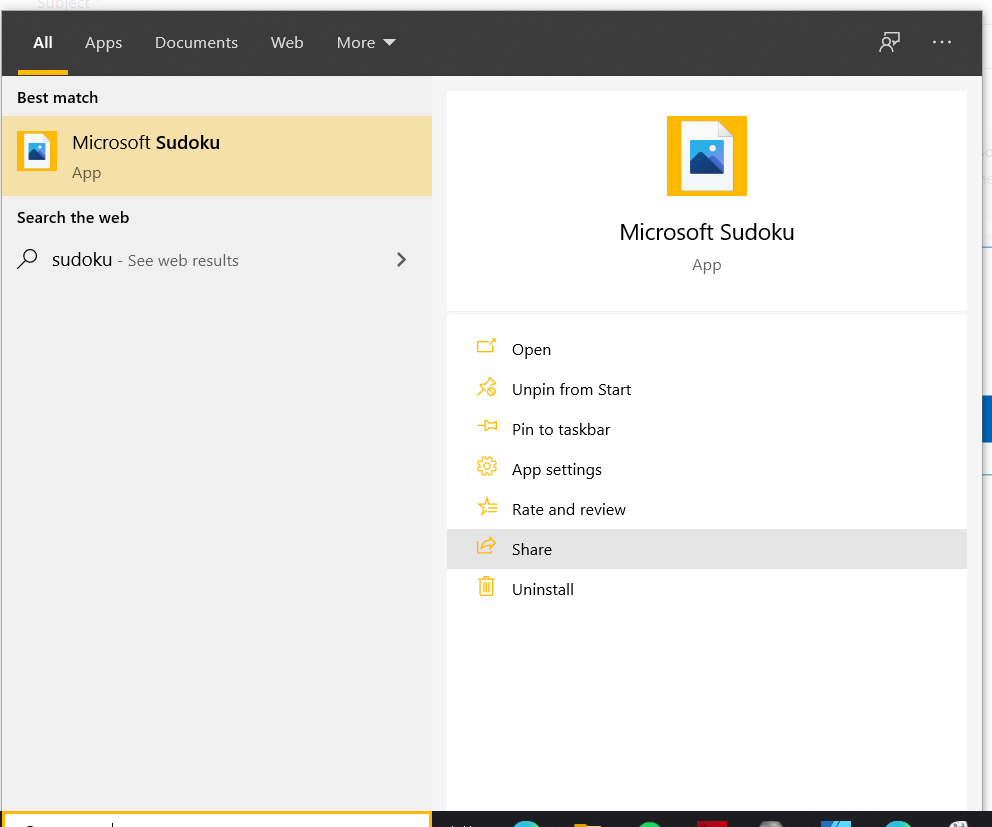Image resolution: width=992 pixels, height=827 pixels.
Task: Open the Documents search tab
Action: 196,43
